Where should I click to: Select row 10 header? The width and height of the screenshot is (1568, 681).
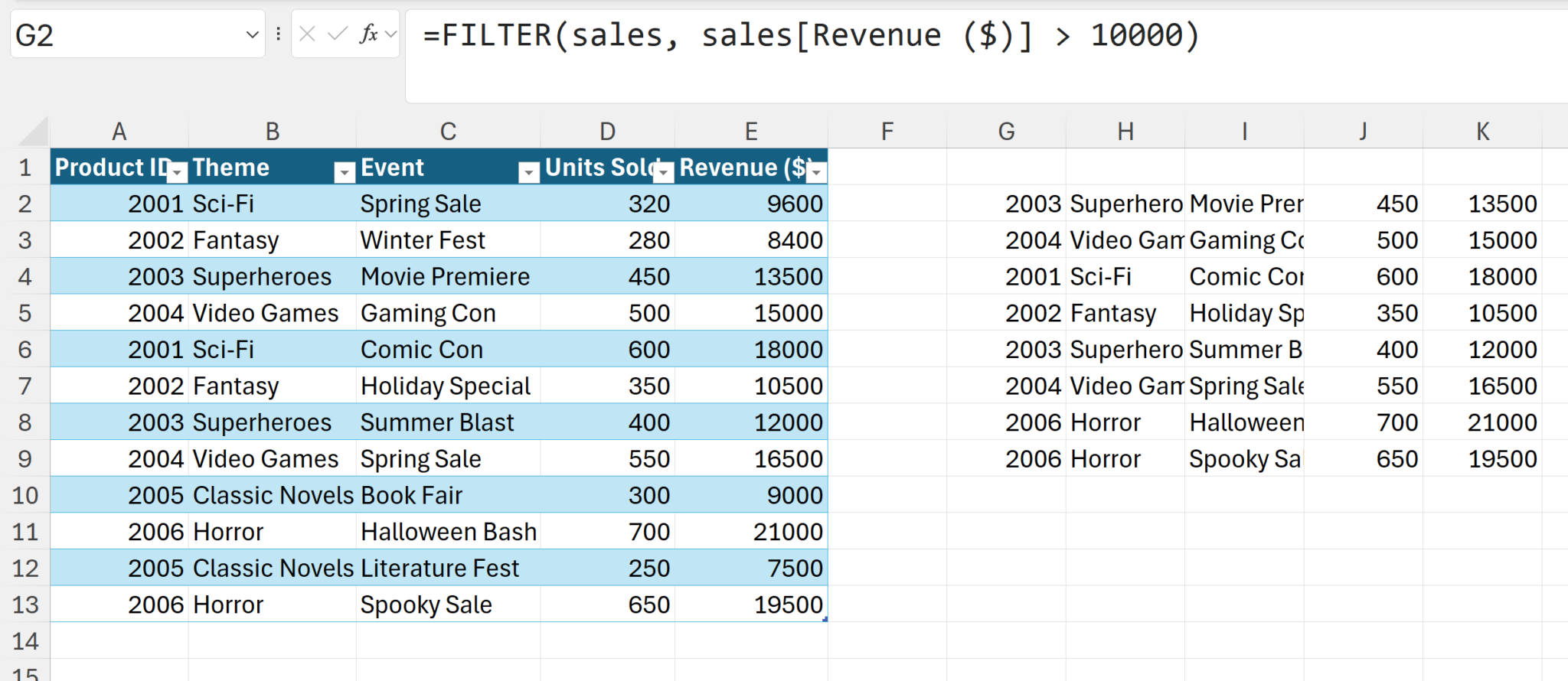coord(25,496)
